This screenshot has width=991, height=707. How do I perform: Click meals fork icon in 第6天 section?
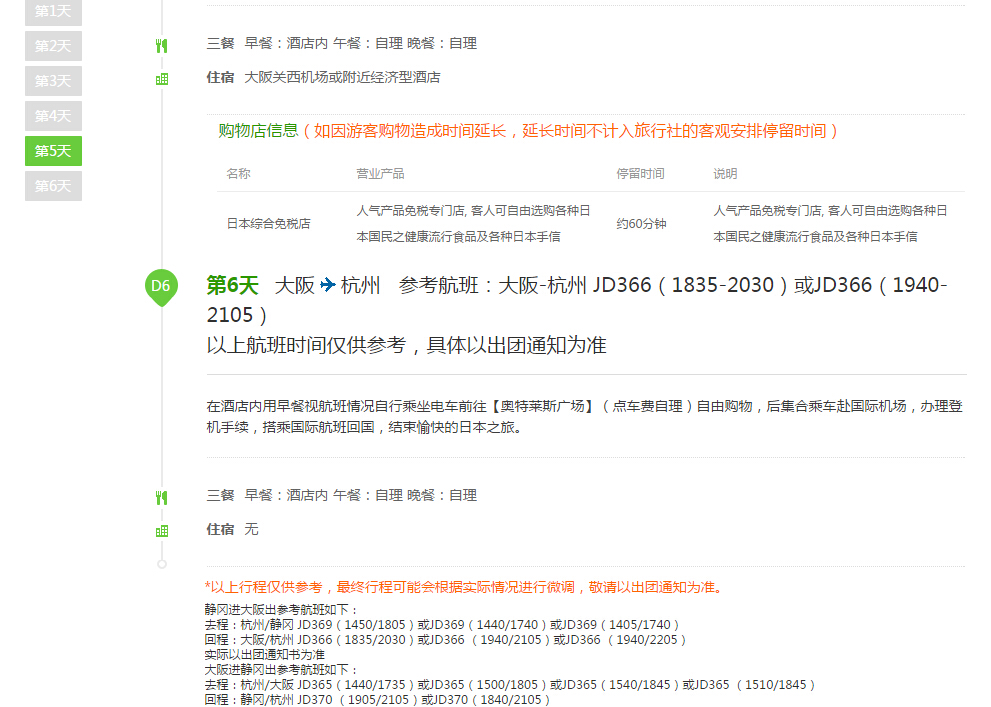tap(162, 497)
